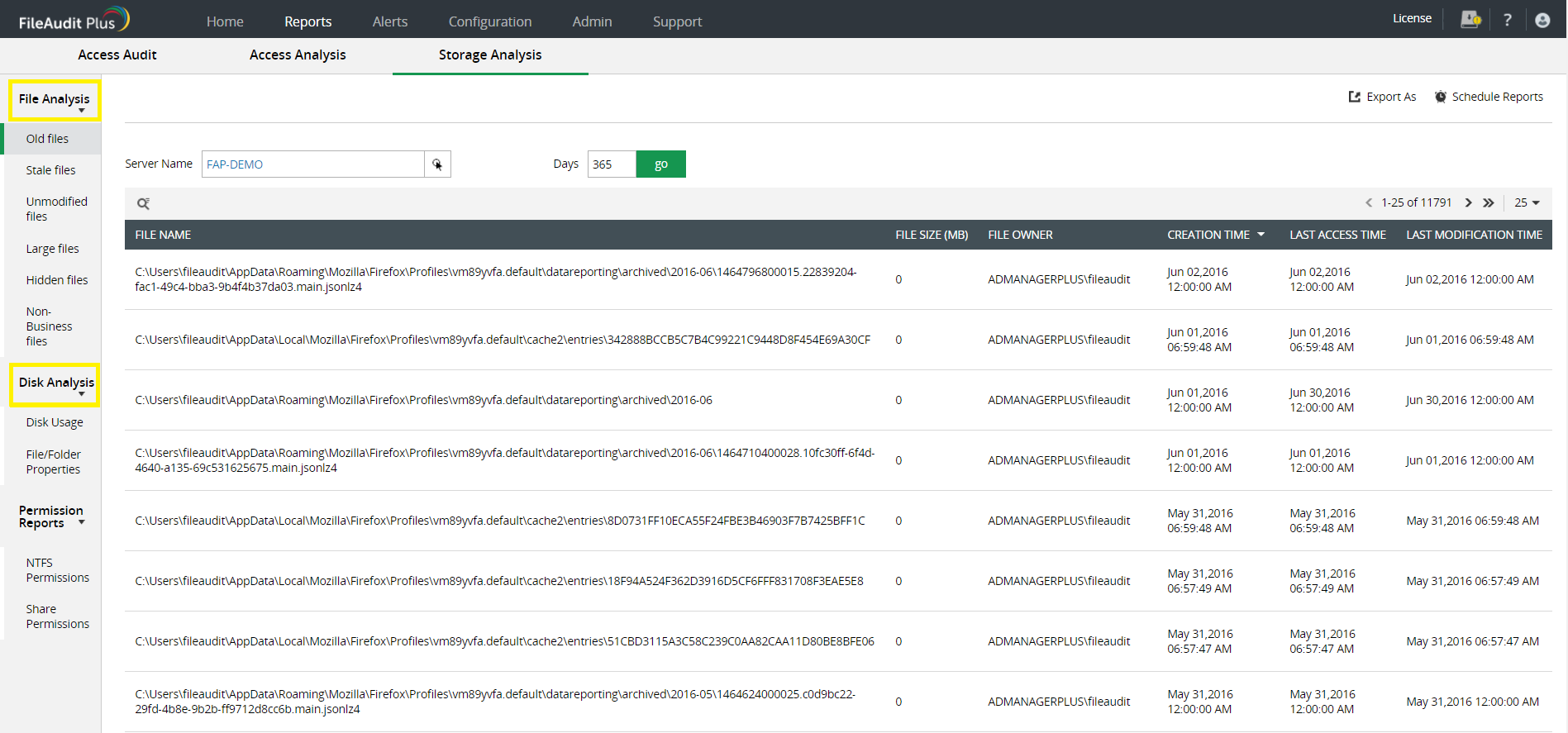Open the Configuration menu
The image size is (1568, 733).
click(489, 21)
